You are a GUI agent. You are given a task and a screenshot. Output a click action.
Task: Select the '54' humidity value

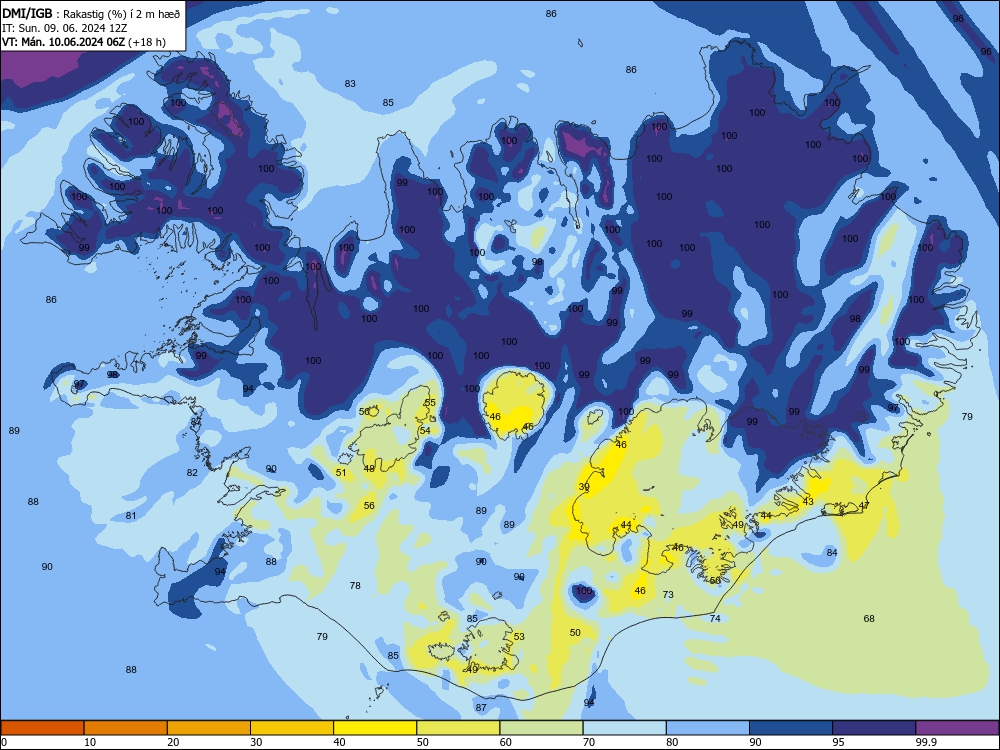(425, 430)
